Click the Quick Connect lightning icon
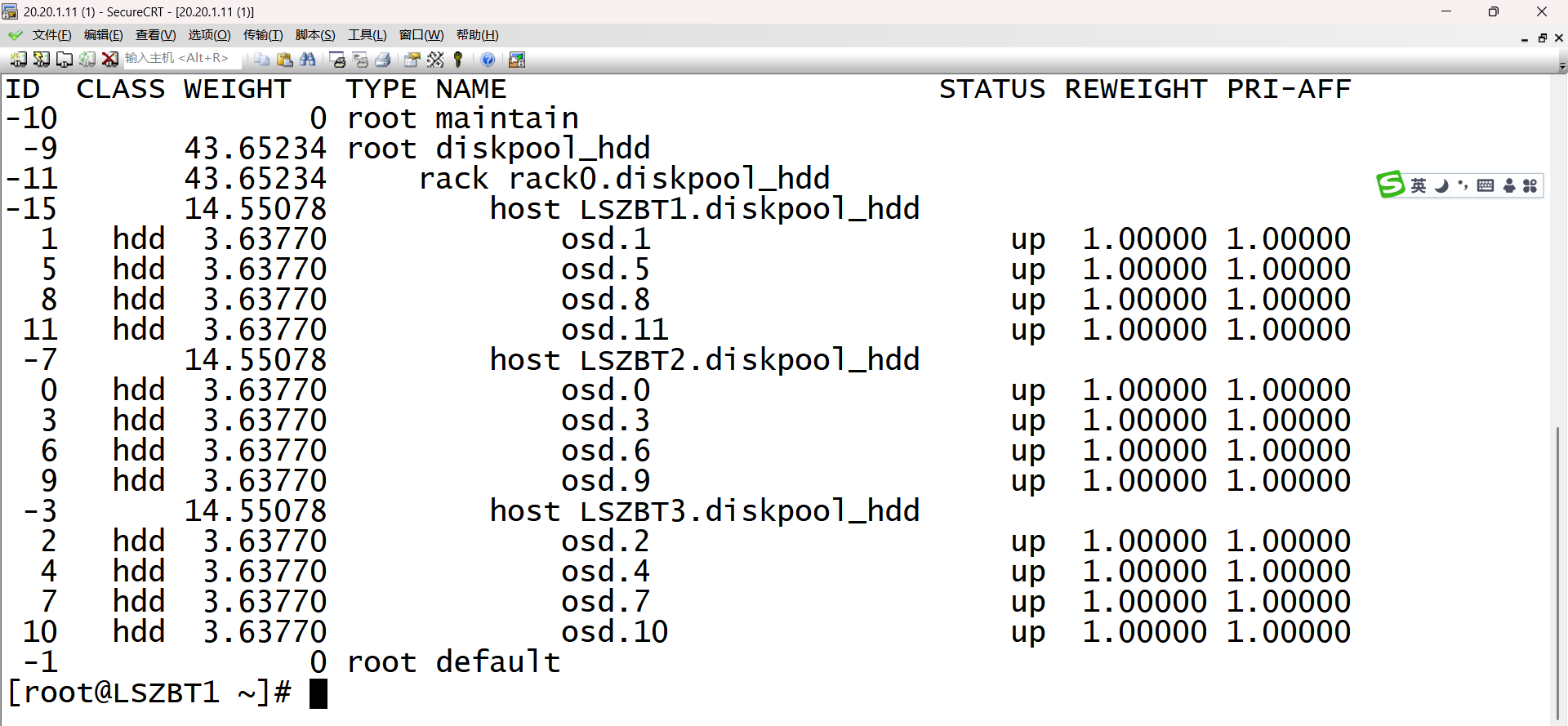Image resolution: width=1568 pixels, height=726 pixels. [x=41, y=60]
